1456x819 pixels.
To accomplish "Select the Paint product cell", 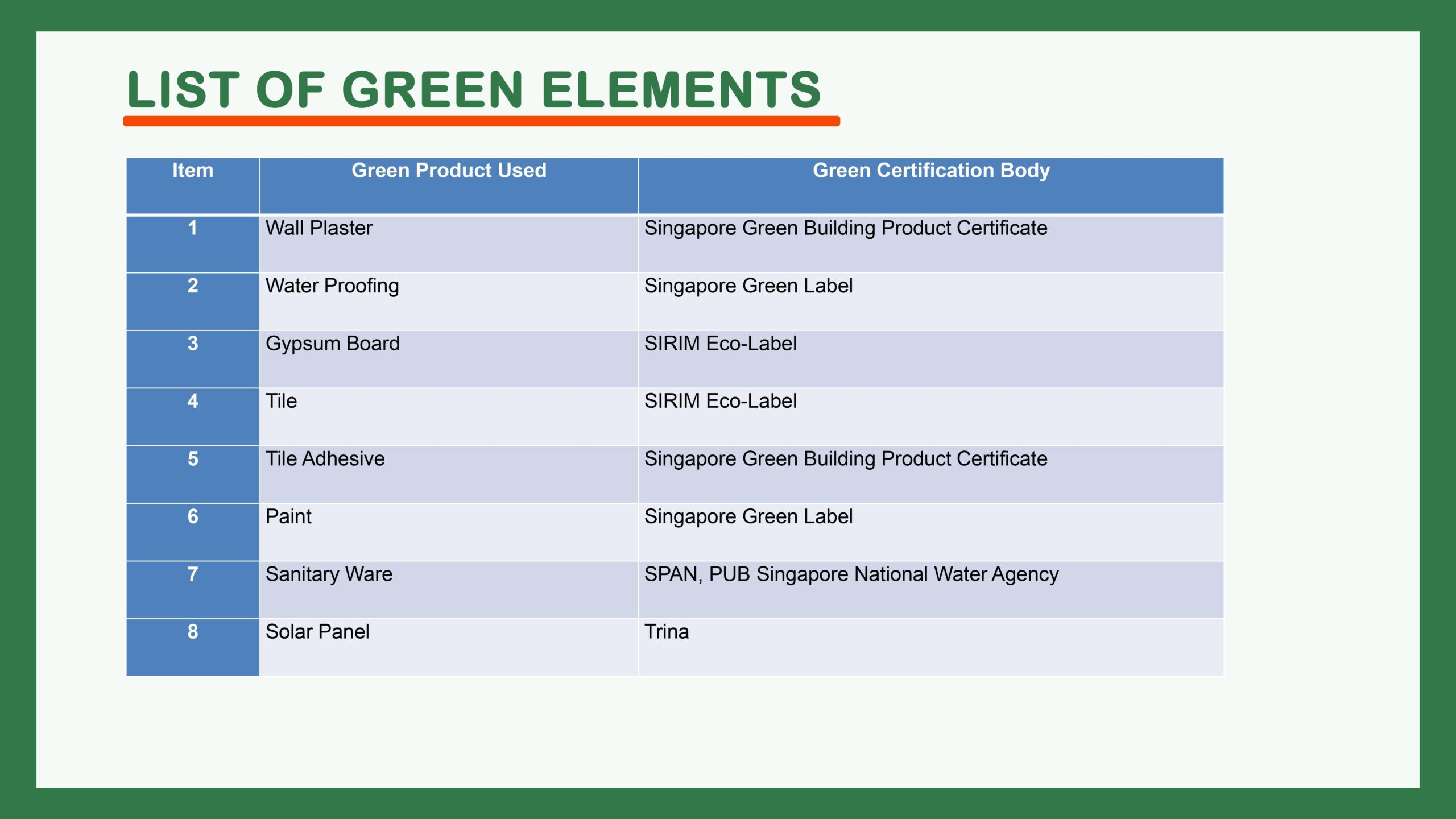I will coord(288,516).
